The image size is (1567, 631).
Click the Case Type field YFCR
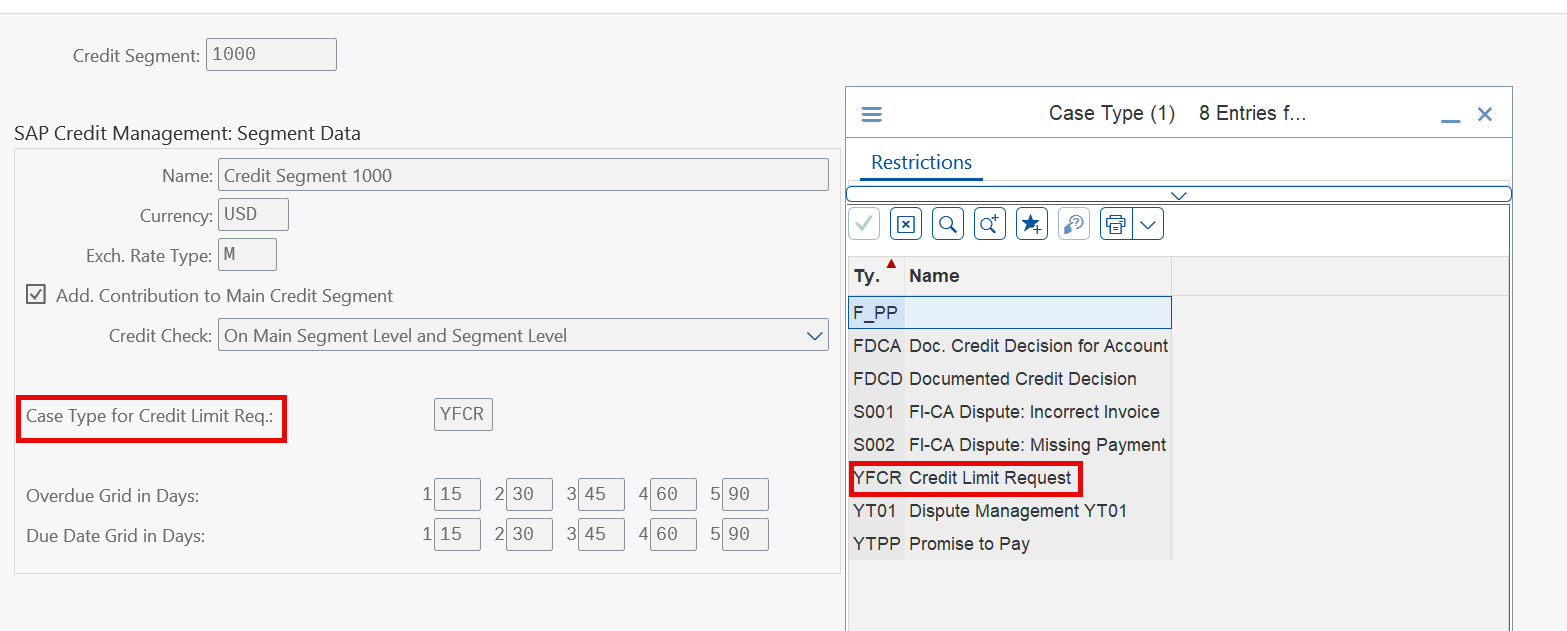[x=463, y=415]
